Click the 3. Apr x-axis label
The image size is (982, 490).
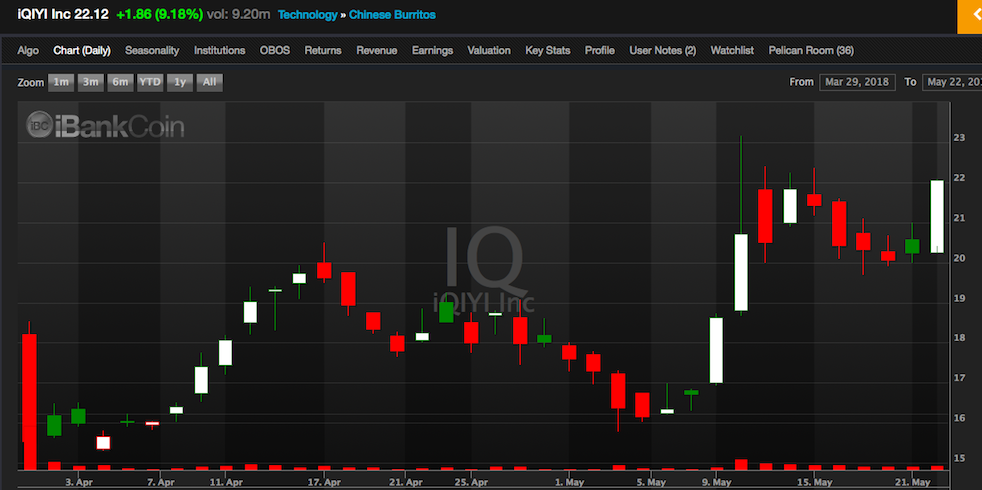(79, 482)
